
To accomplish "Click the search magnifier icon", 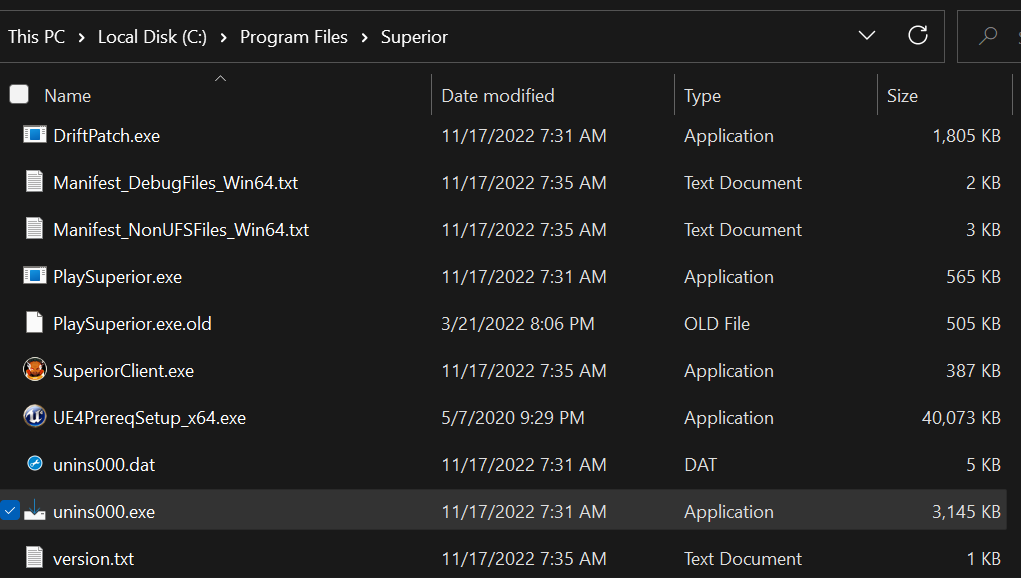I will point(988,35).
